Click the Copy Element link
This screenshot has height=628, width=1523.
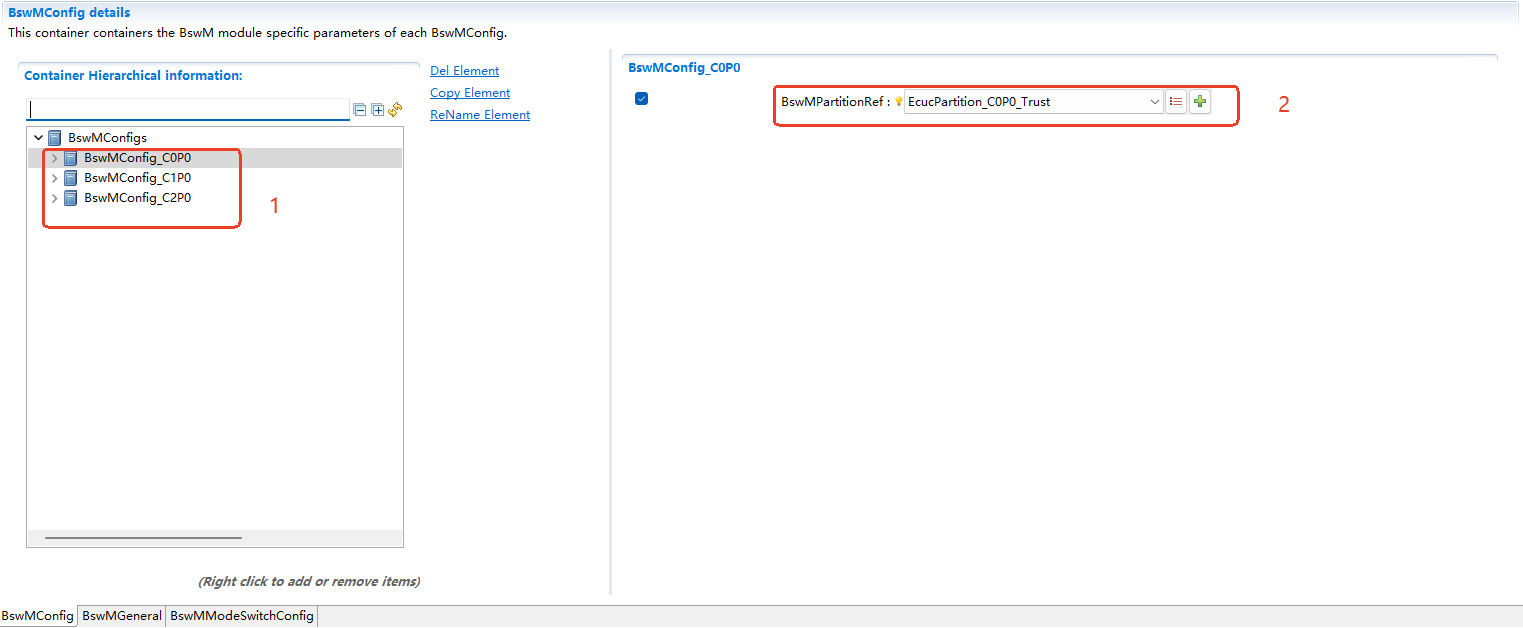[x=469, y=92]
